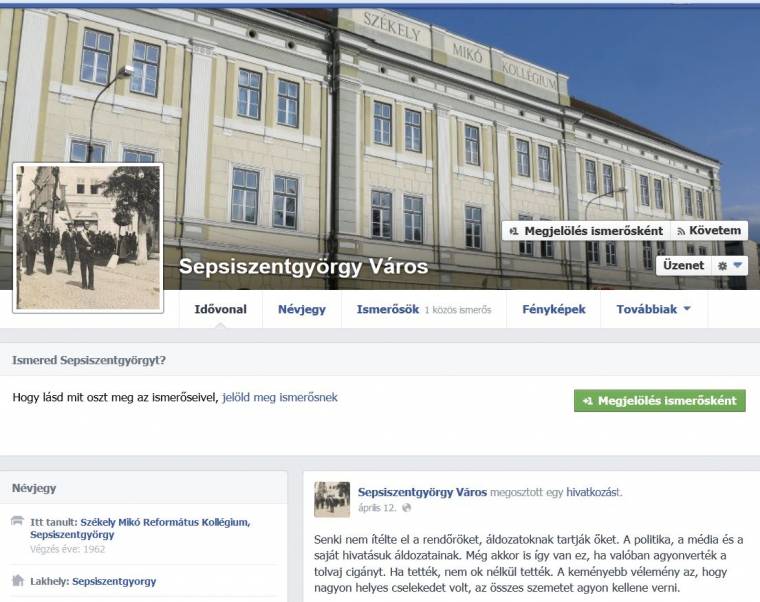Click Megjelölés ismerősként on the cover photo
Viewport: 760px width, 602px height.
tap(586, 231)
